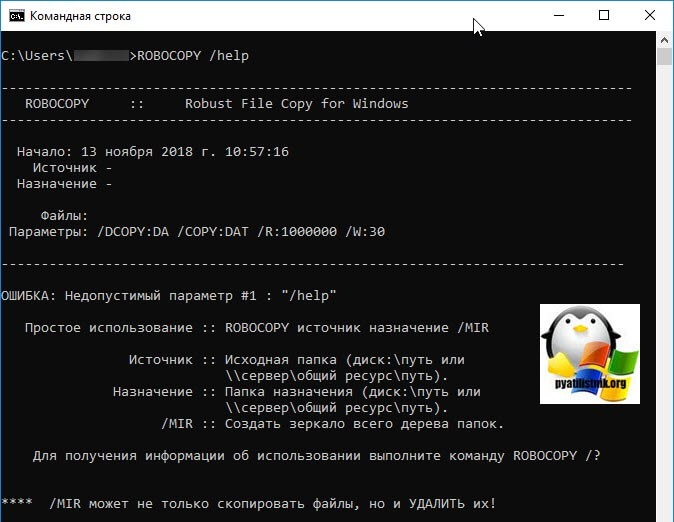Click the '/W:30' parameter text
This screenshot has height=522, width=674.
pyautogui.click(x=365, y=232)
